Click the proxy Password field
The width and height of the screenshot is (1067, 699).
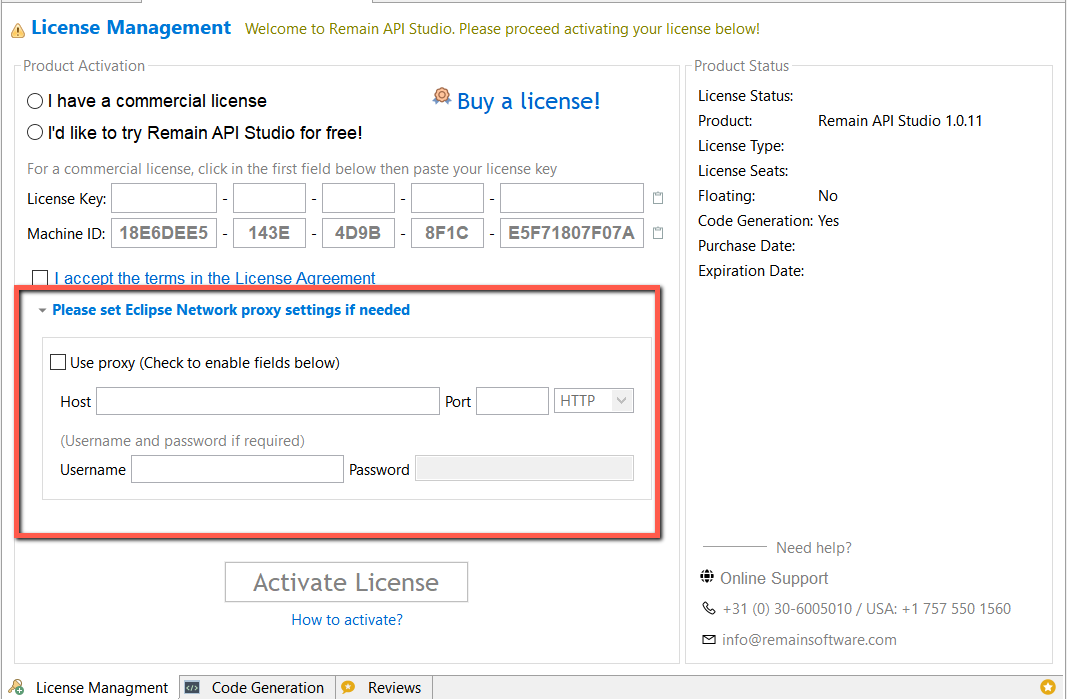(525, 468)
